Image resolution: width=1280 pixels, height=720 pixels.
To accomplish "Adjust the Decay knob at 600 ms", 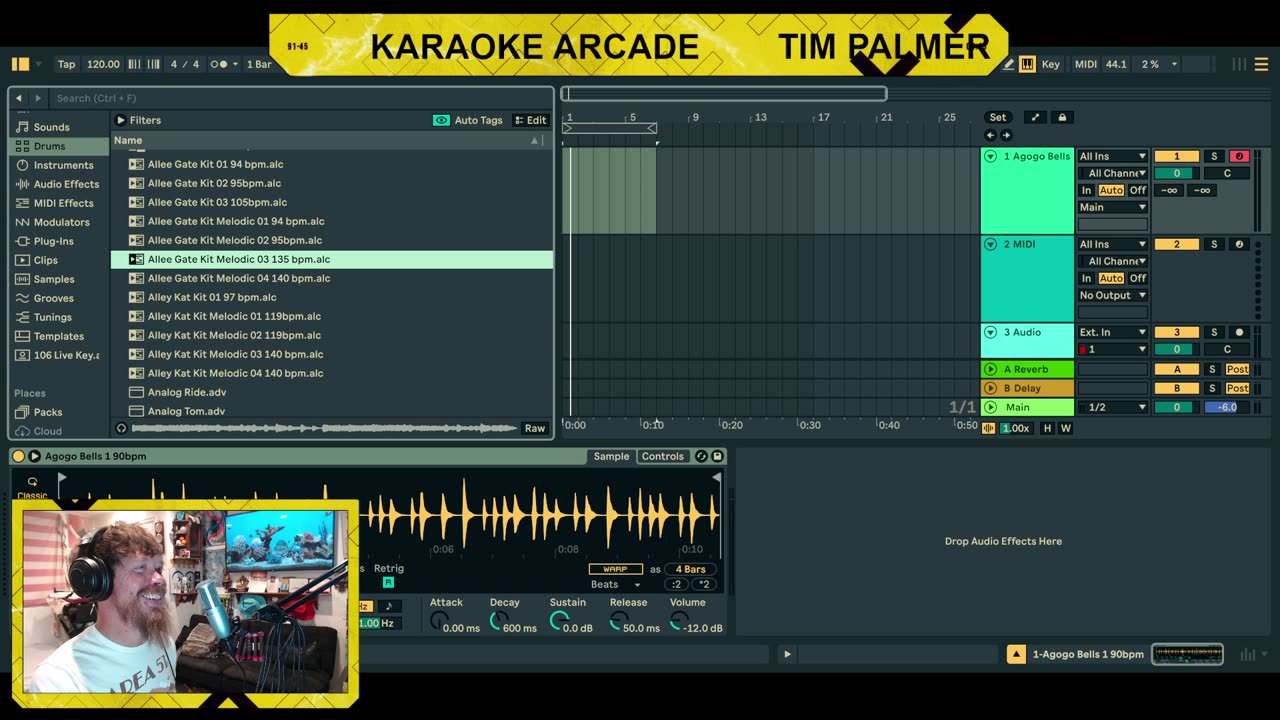I will coord(498,622).
